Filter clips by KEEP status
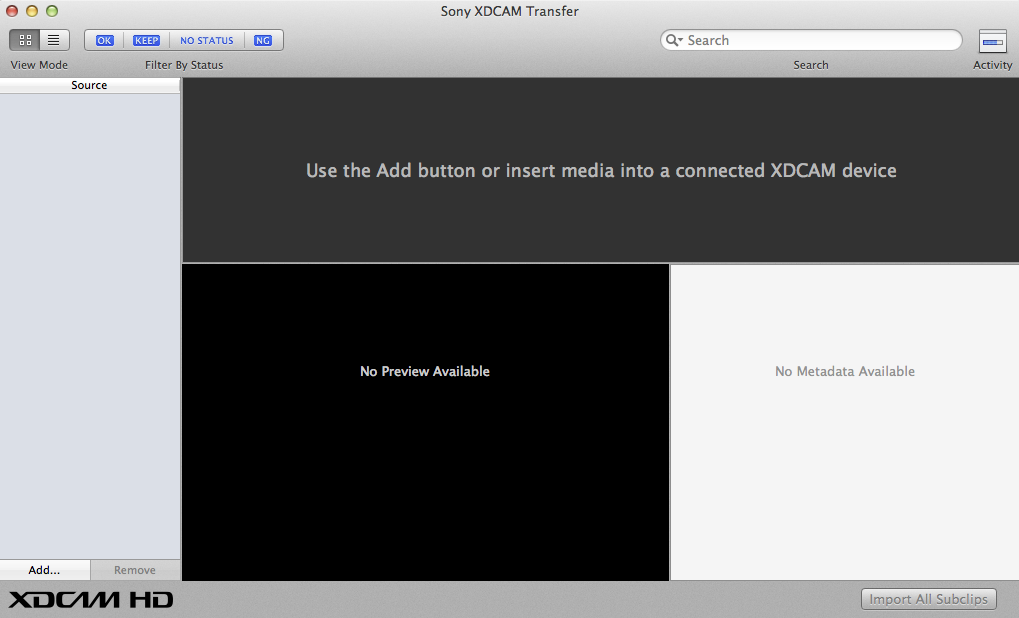1019x618 pixels. point(146,40)
